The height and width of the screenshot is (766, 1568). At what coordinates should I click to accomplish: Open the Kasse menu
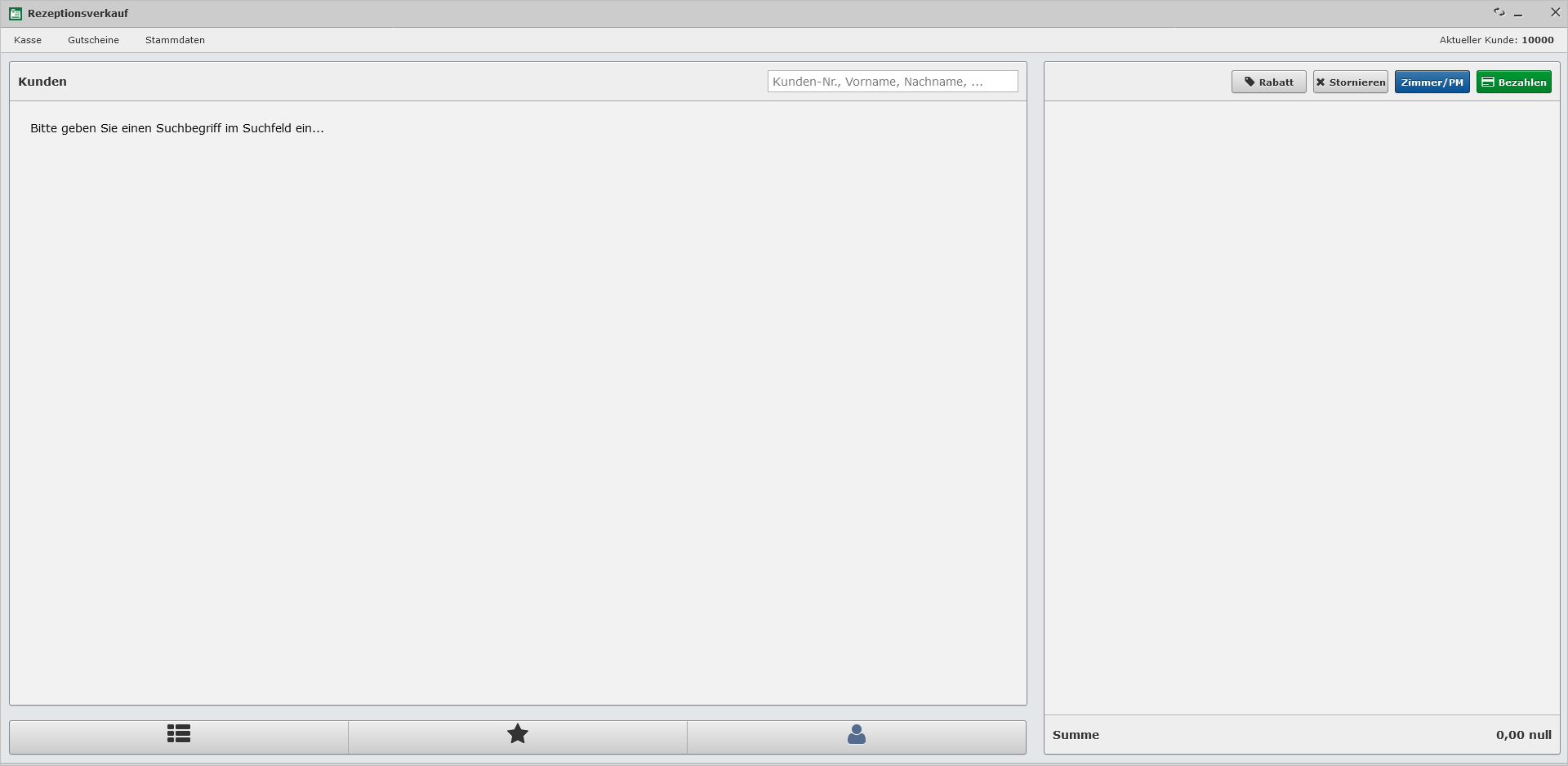point(28,40)
